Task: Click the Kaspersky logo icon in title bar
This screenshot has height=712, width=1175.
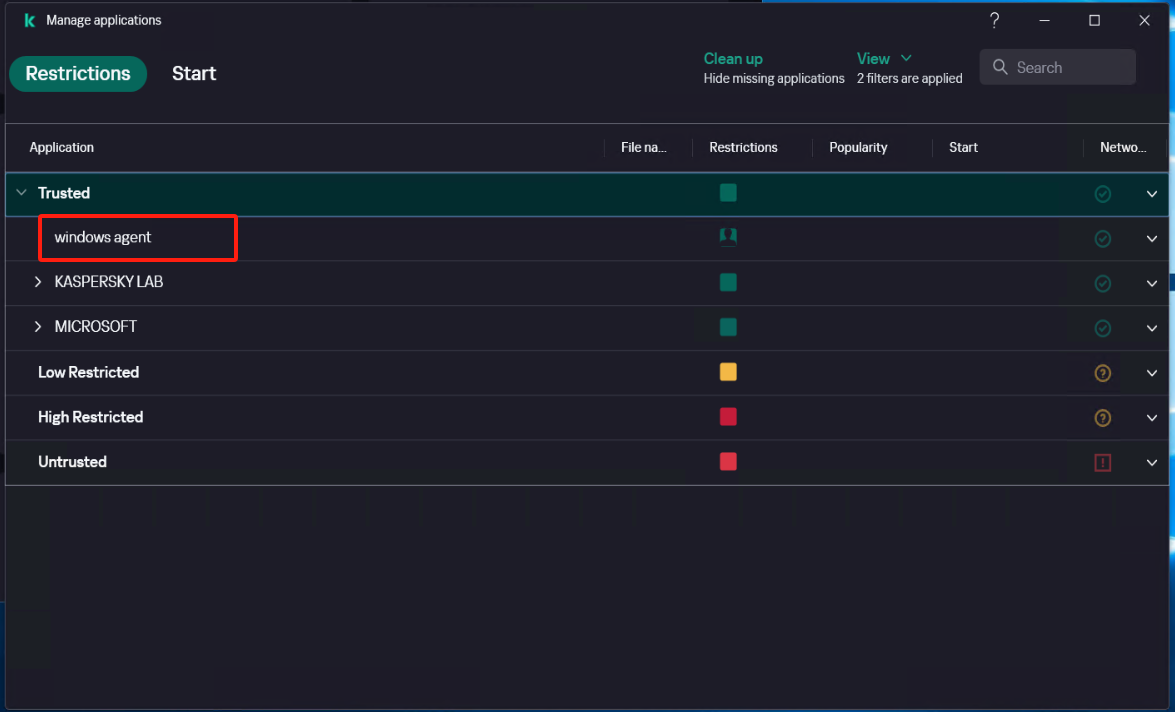Action: point(29,20)
